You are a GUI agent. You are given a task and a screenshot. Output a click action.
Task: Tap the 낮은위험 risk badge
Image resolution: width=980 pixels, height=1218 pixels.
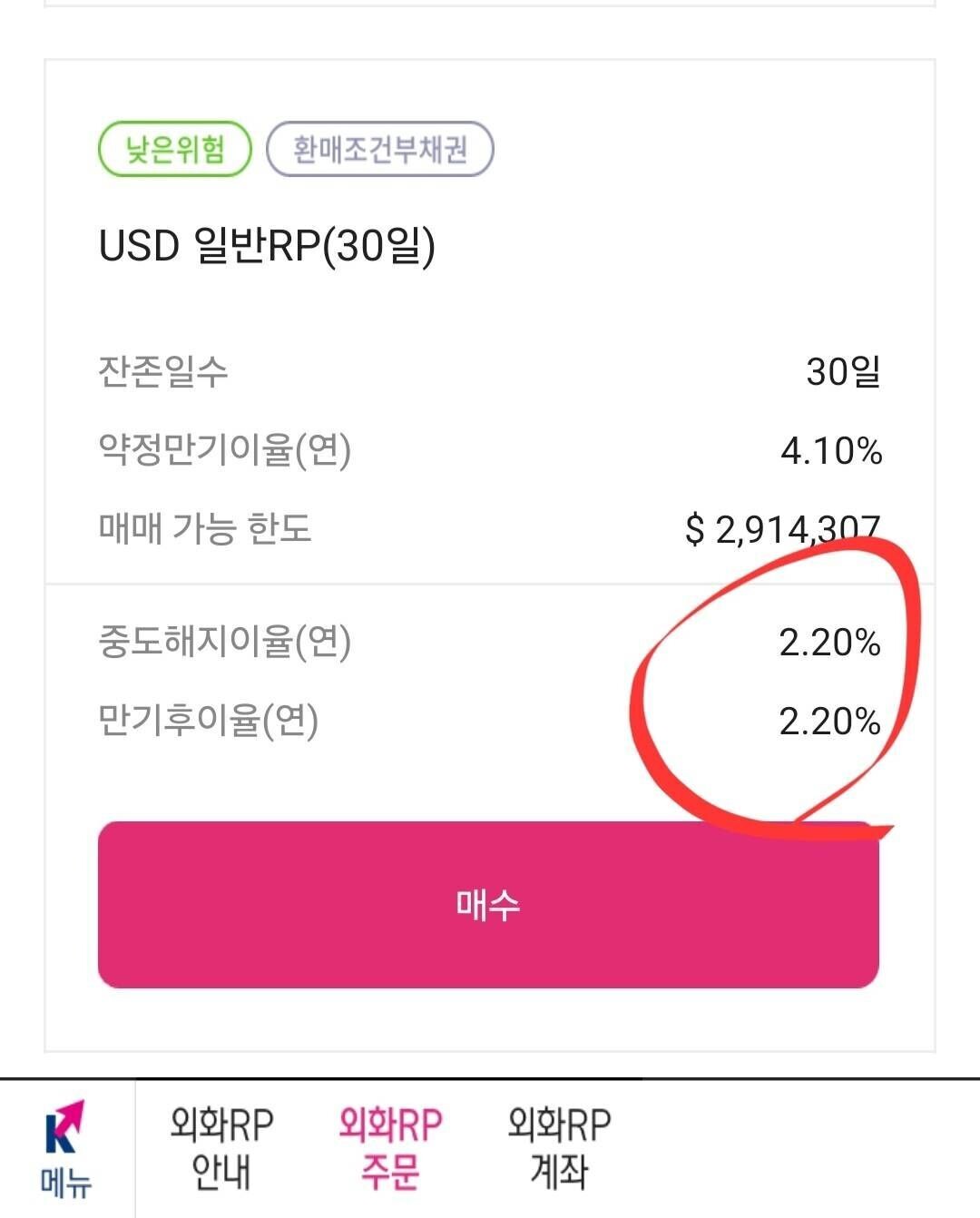point(175,150)
